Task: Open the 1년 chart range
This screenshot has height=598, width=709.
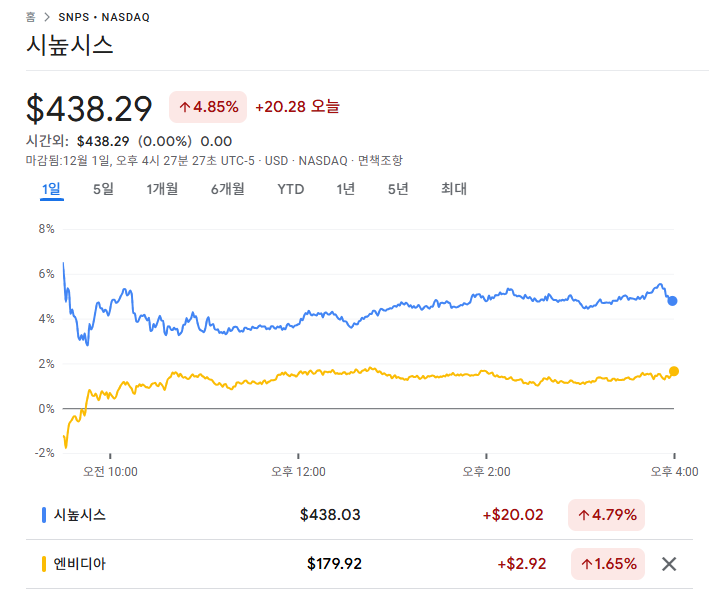Action: [x=346, y=189]
